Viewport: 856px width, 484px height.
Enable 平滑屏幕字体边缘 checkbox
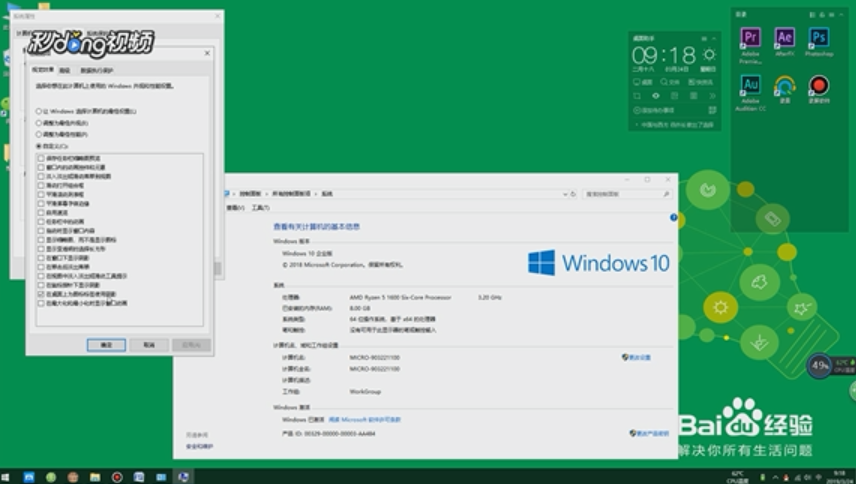tap(41, 204)
